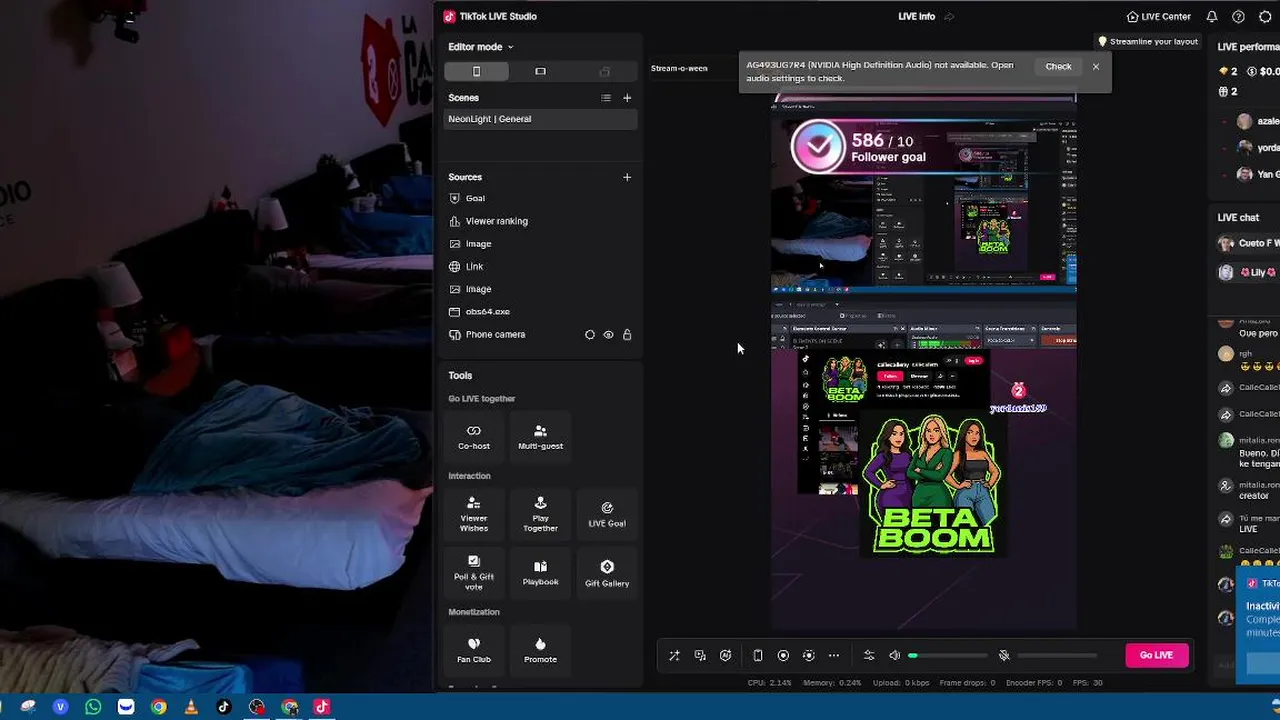Screen dimensions: 1280x720
Task: Open VLC media player from taskbar
Action: pyautogui.click(x=191, y=707)
